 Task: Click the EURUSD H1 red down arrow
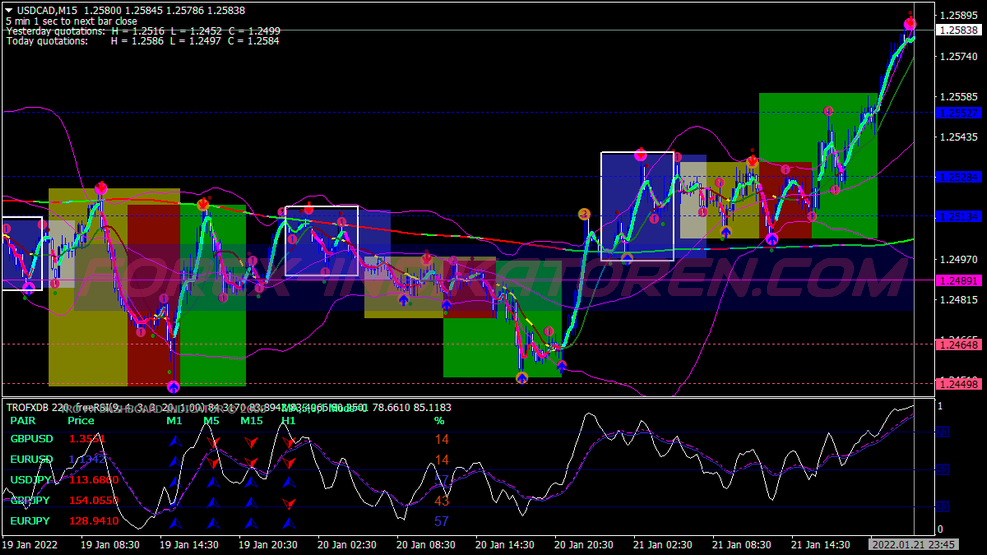tap(289, 460)
